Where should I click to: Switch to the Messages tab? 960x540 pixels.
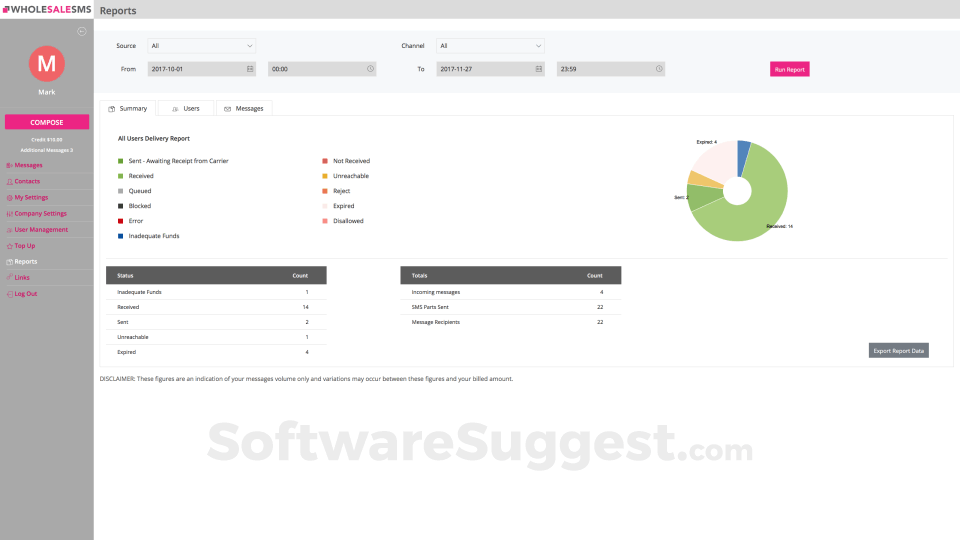click(x=244, y=108)
